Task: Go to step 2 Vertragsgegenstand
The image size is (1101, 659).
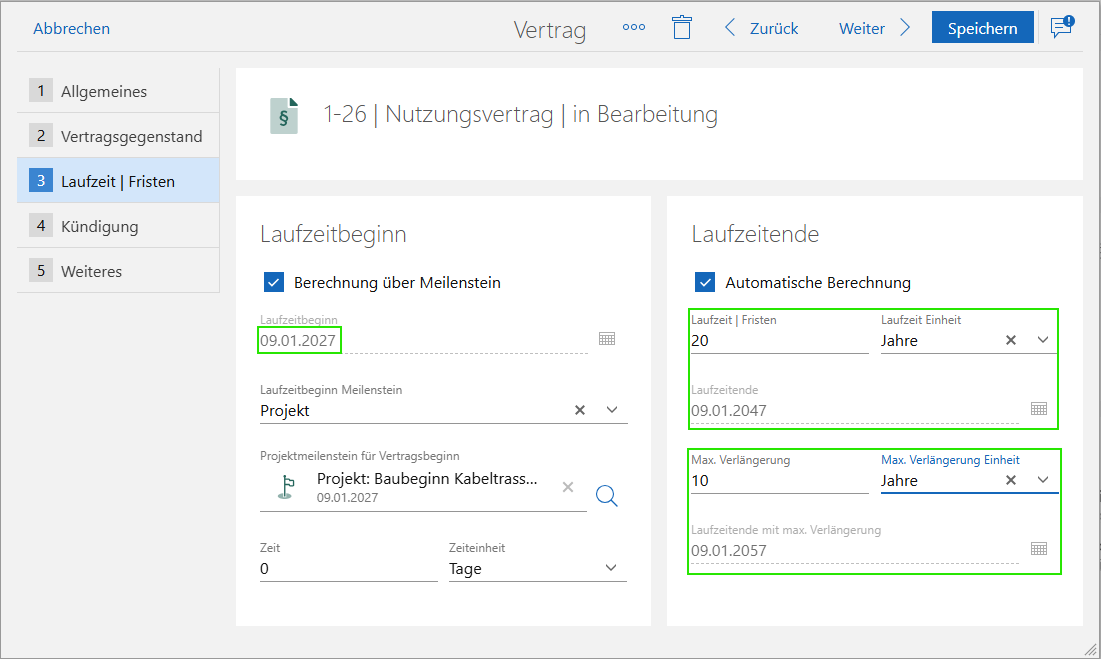Action: pyautogui.click(x=118, y=136)
